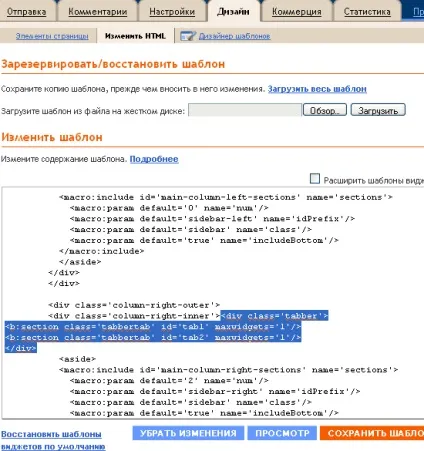
Task: Click the <aside> opening tag line
Action: 77,359
